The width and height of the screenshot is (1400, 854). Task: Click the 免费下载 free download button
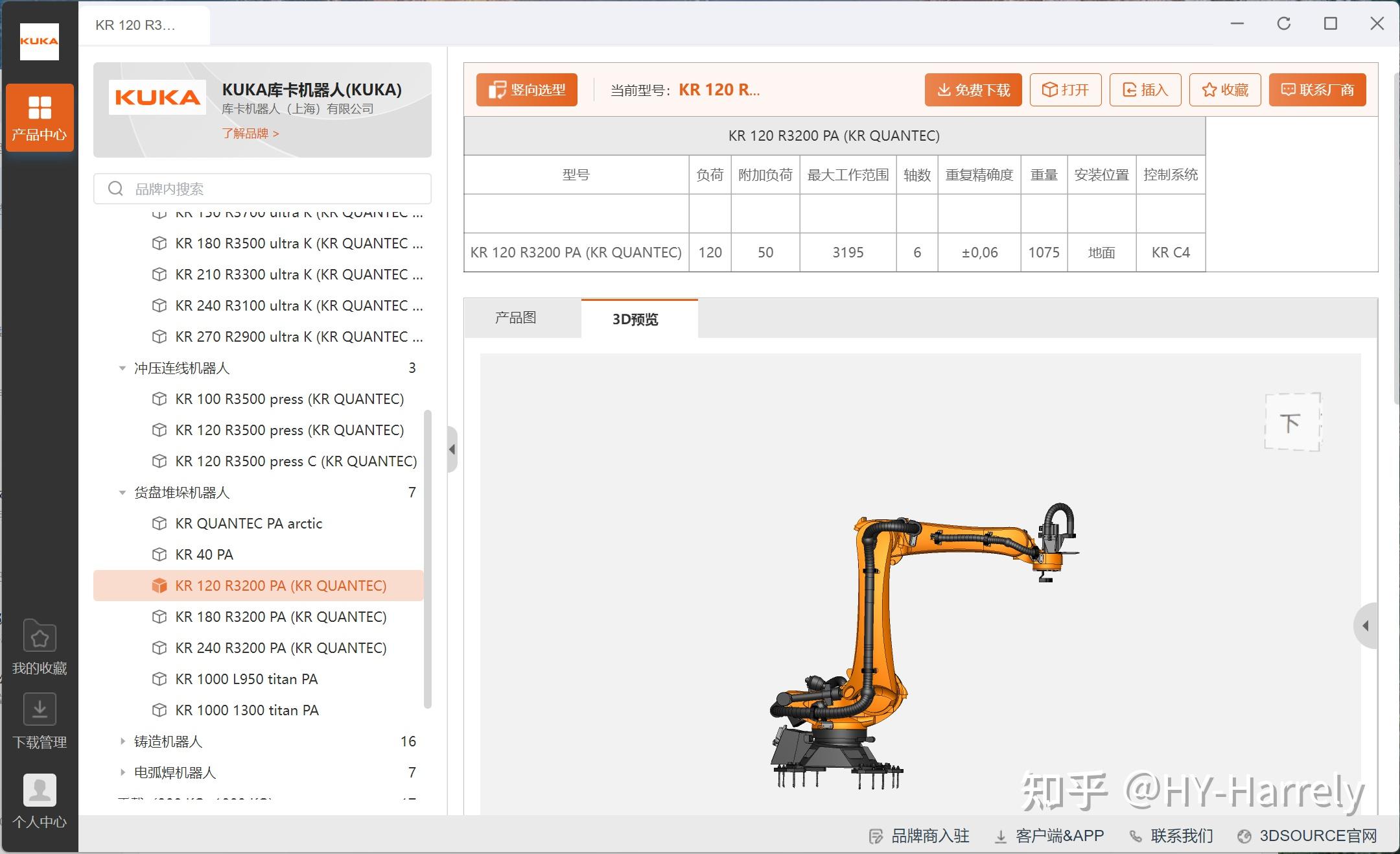click(973, 89)
